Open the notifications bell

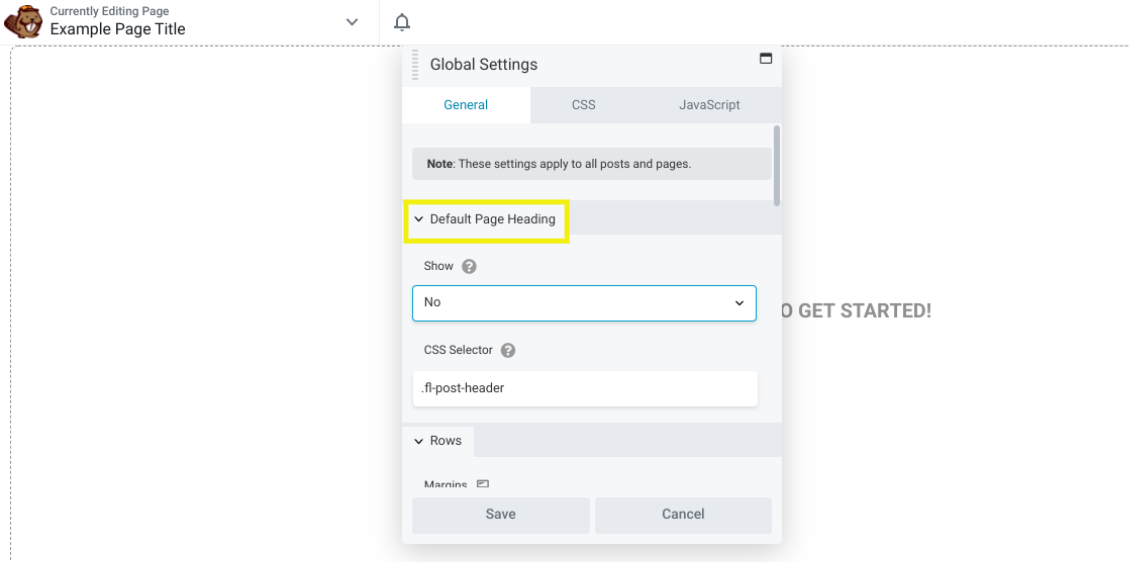[x=402, y=22]
